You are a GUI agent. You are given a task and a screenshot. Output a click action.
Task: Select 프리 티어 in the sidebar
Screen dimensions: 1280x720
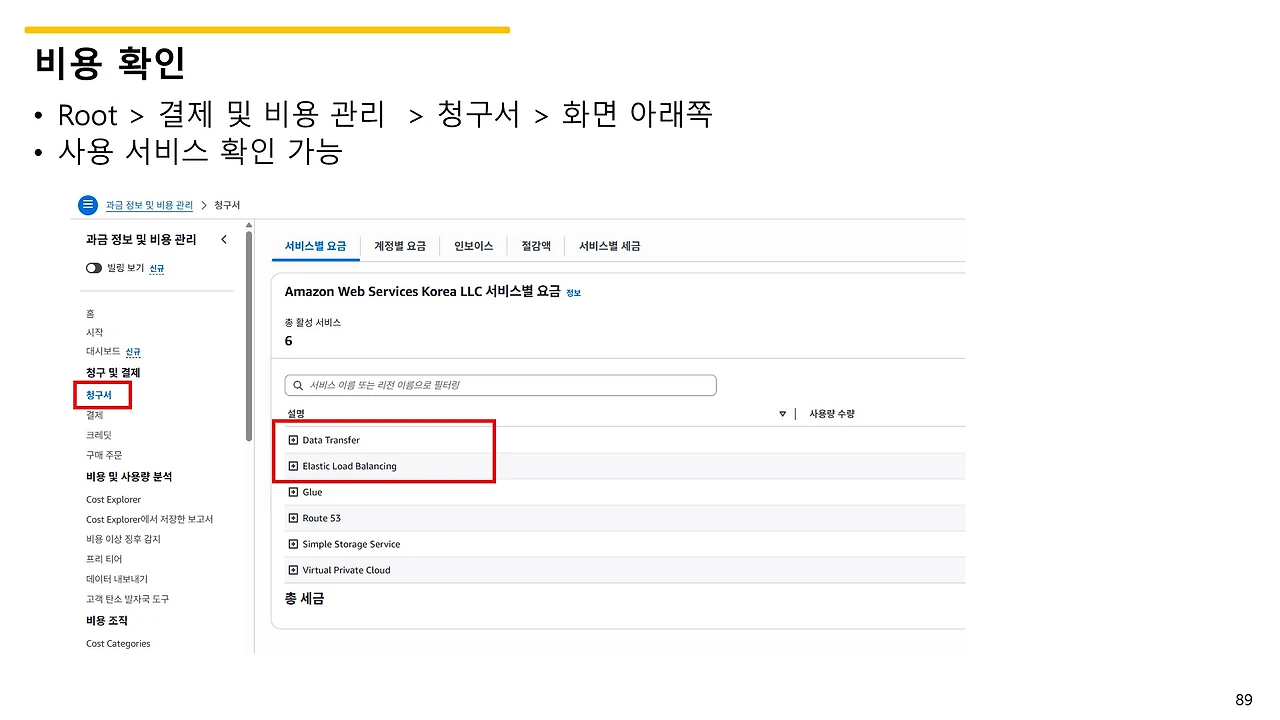pyautogui.click(x=104, y=559)
